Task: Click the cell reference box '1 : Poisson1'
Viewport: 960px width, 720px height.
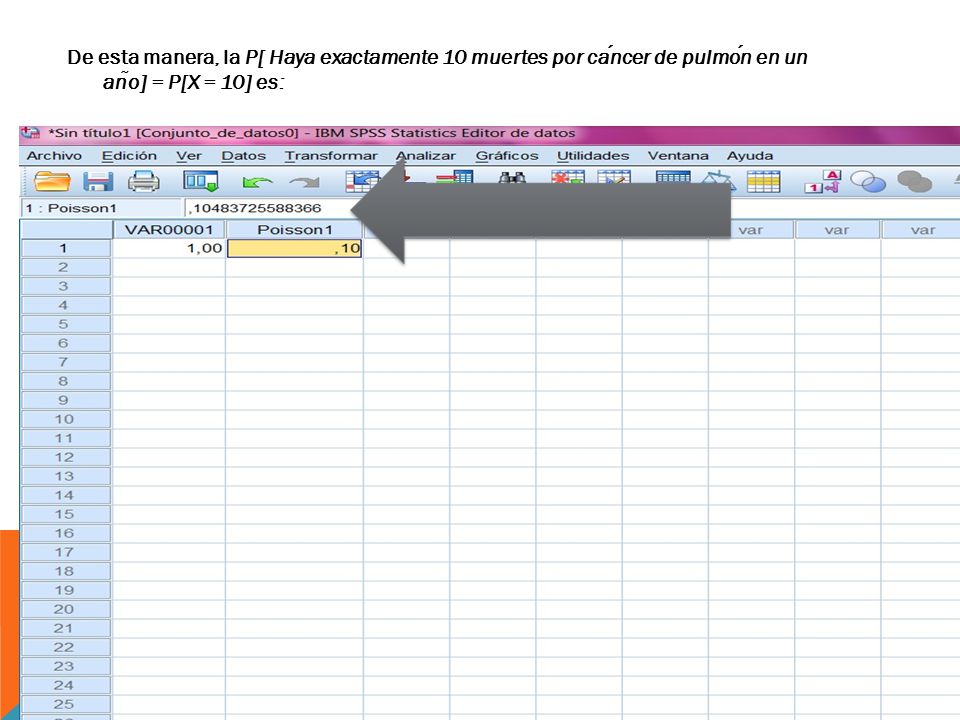Action: pos(101,208)
